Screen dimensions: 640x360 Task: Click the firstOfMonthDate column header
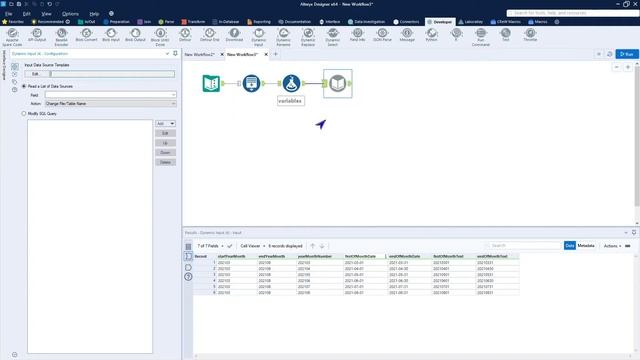point(364,256)
